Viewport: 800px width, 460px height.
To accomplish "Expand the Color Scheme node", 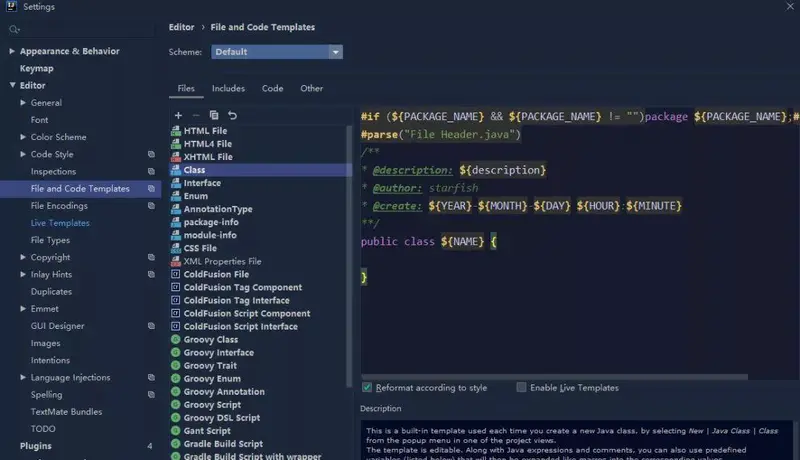I will pos(23,137).
